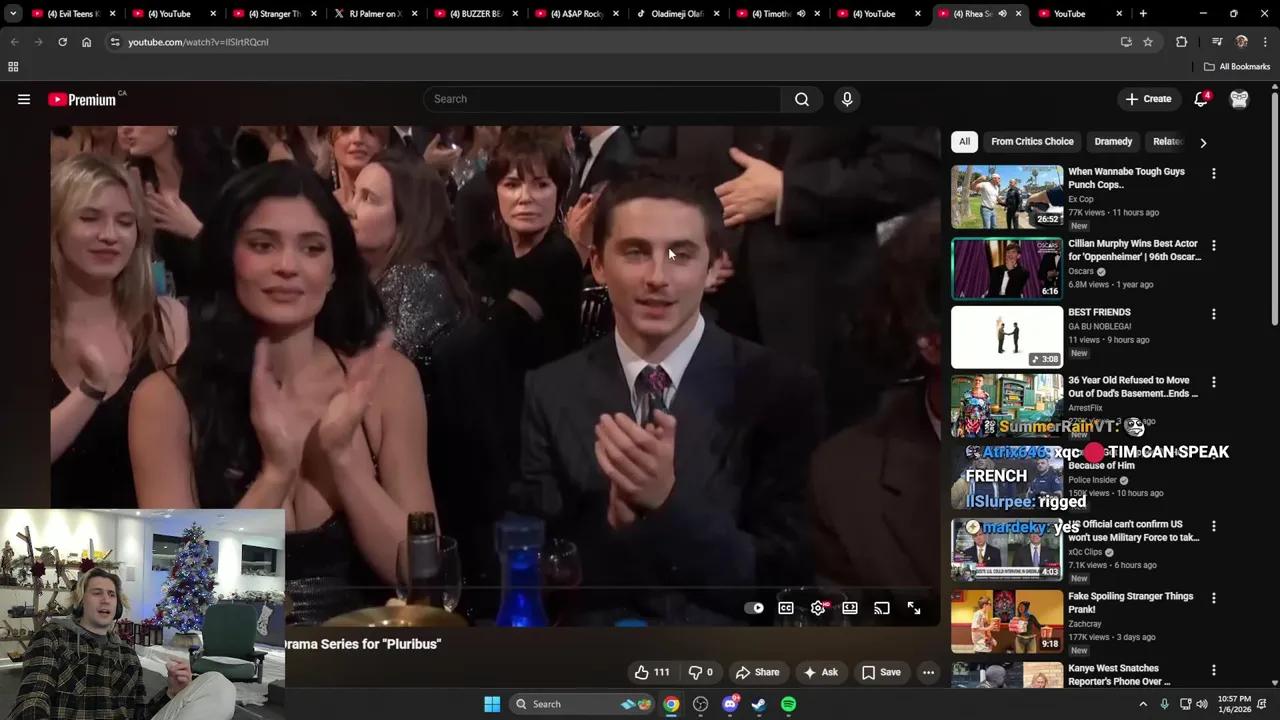Open the Windows Start menu
This screenshot has width=1280, height=720.
(492, 704)
